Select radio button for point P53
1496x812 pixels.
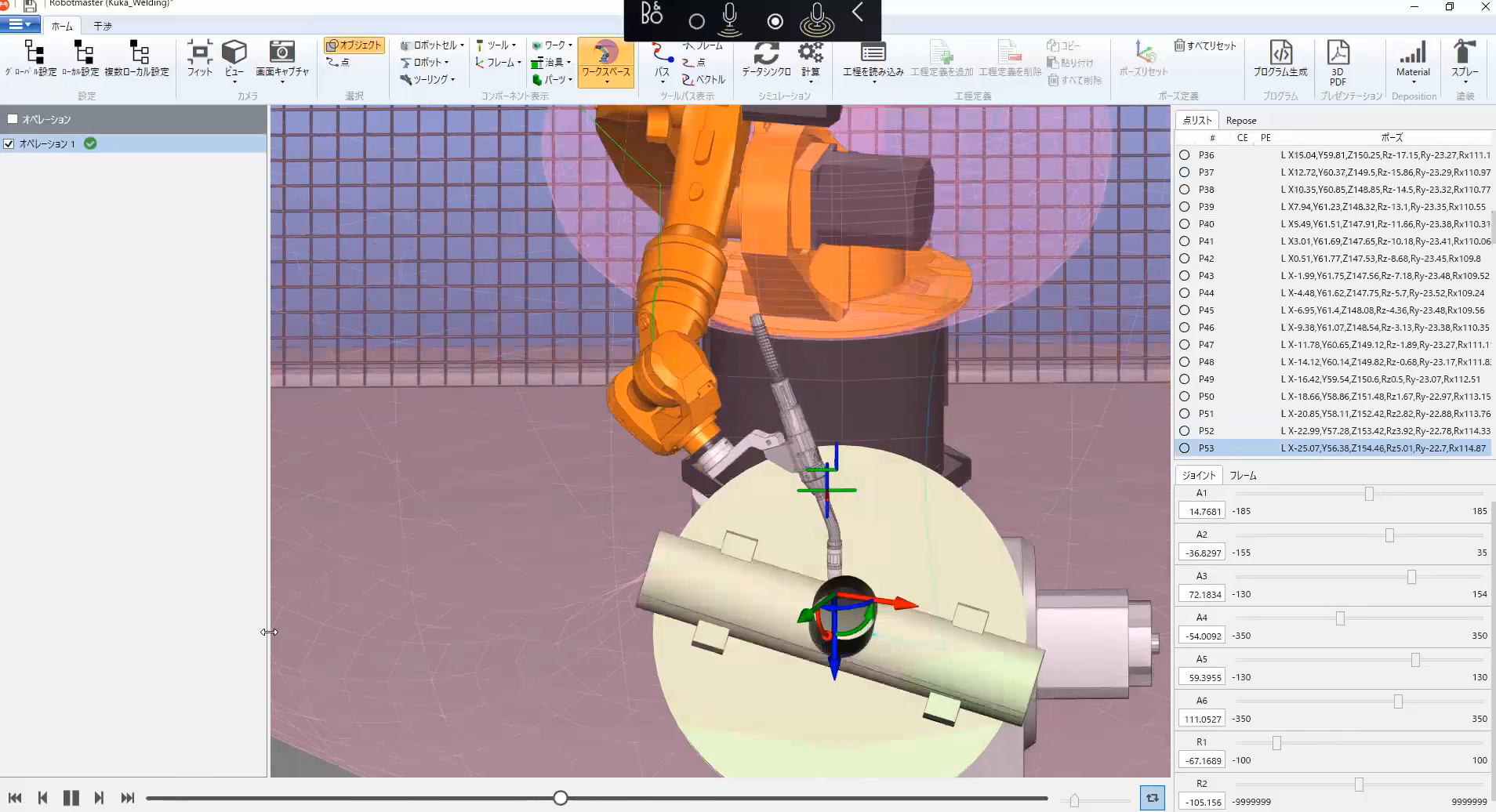pos(1184,448)
